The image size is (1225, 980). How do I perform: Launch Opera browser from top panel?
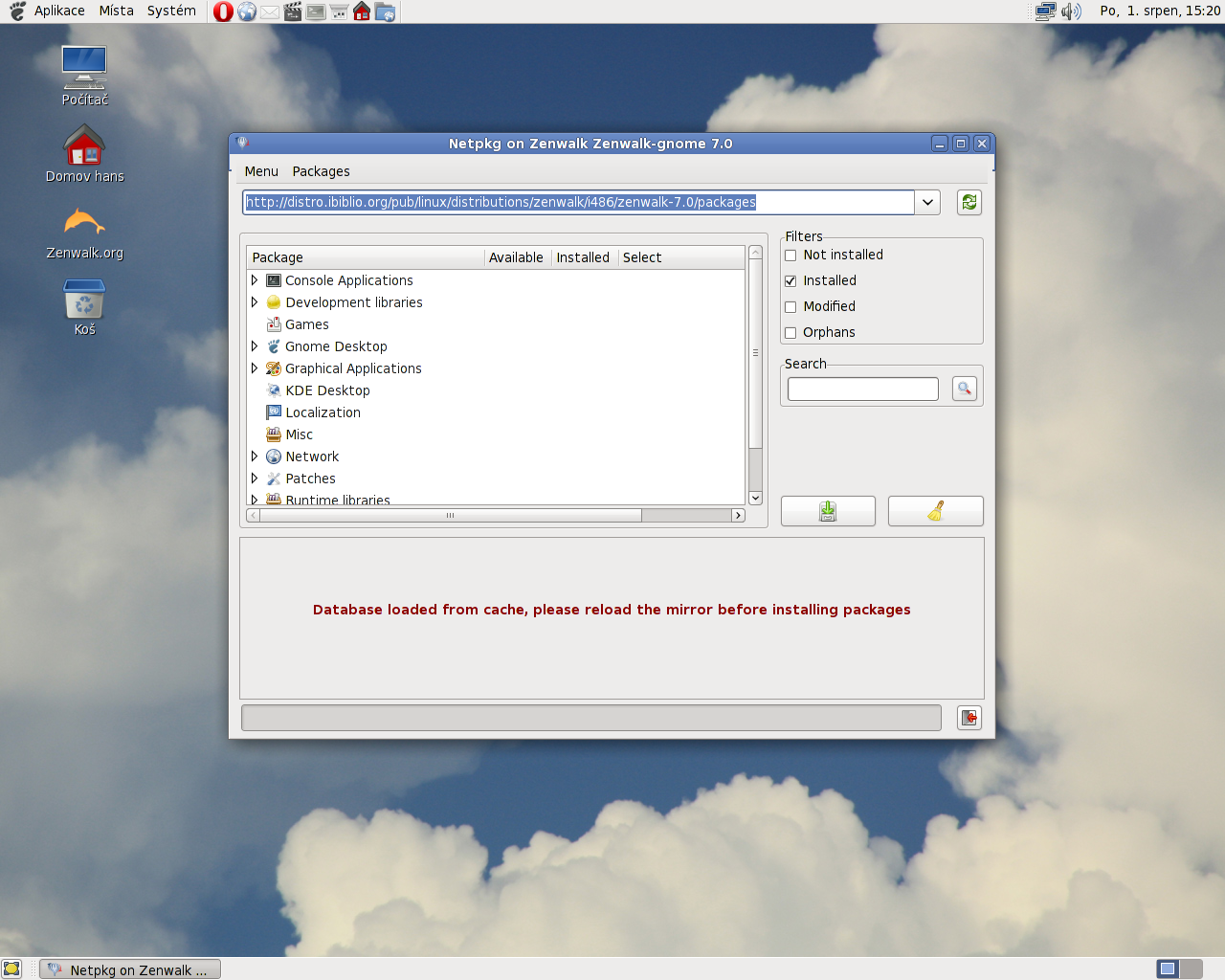point(223,11)
